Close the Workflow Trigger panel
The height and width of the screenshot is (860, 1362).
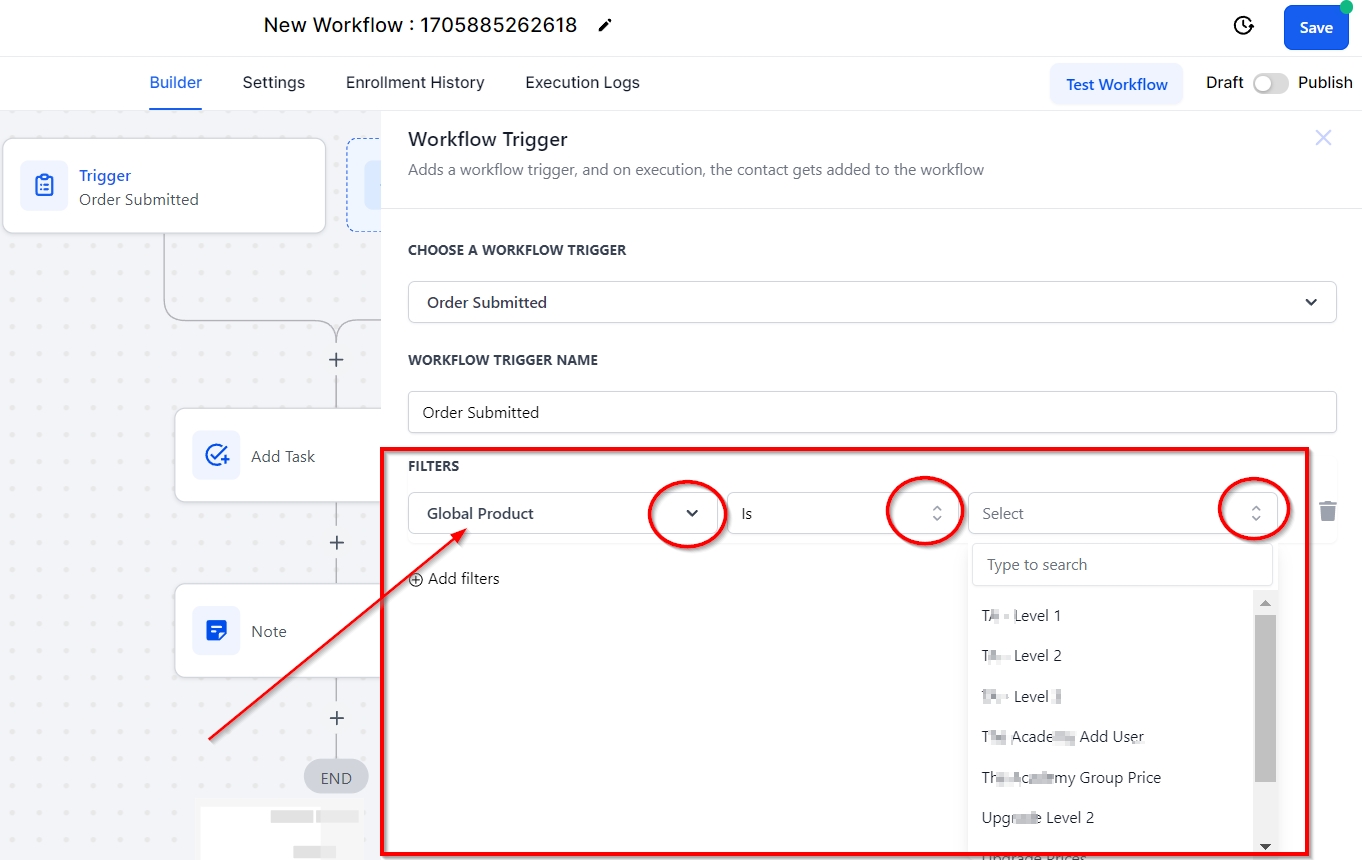click(1323, 138)
